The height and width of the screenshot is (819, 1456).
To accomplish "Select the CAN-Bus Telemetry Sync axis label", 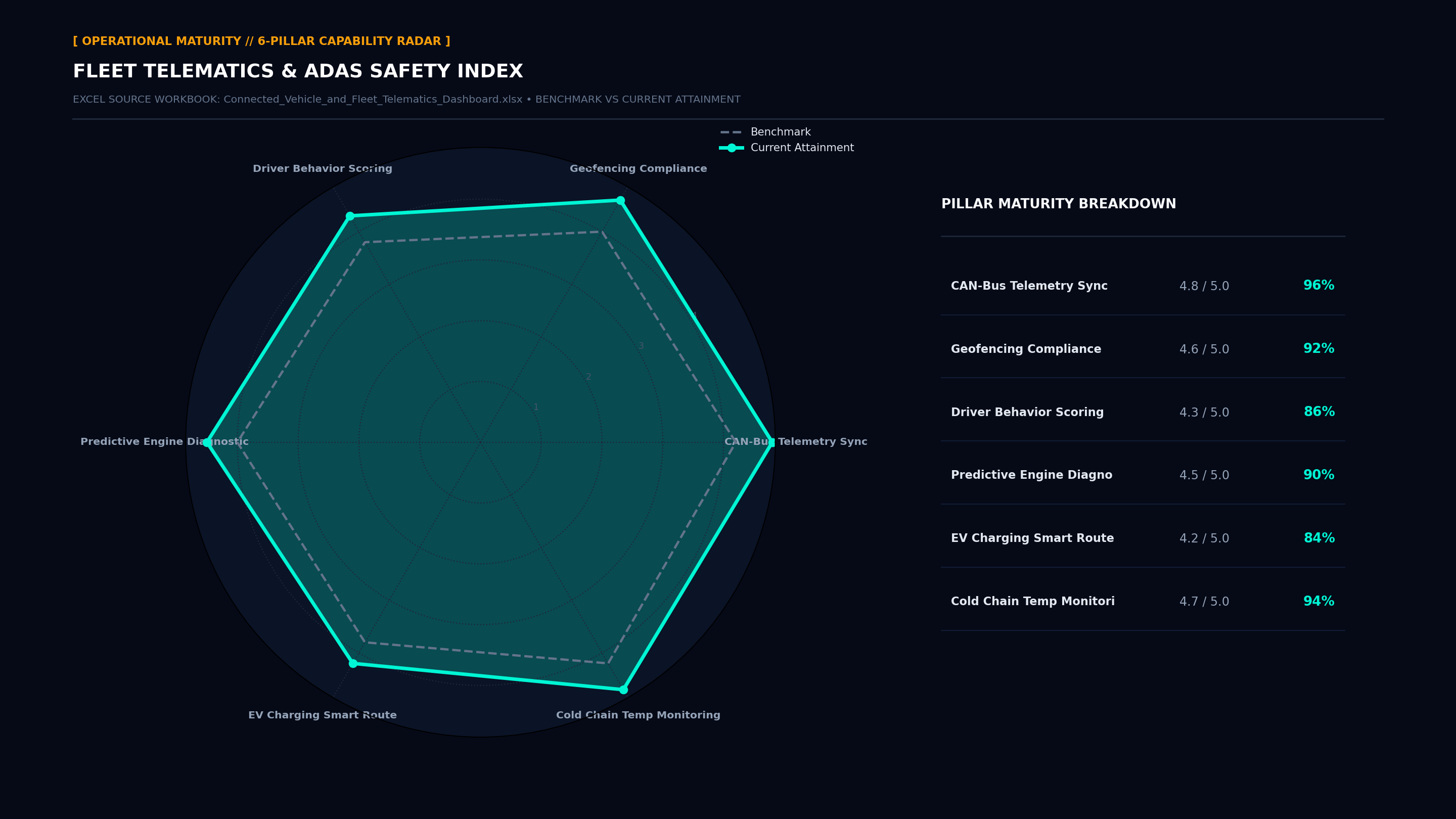I will [x=796, y=442].
